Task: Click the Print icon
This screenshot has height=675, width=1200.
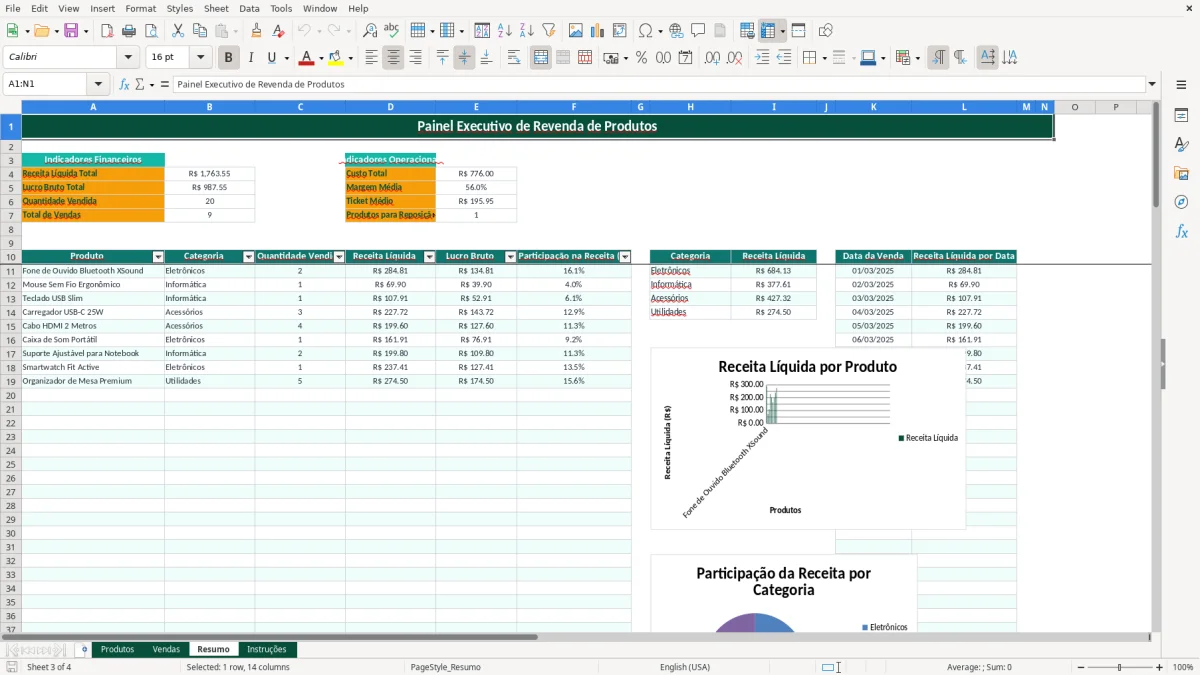Action: click(128, 31)
